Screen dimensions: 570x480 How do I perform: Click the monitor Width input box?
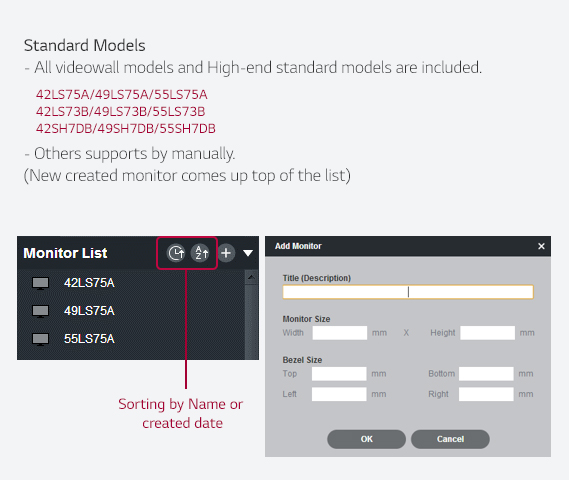(340, 333)
